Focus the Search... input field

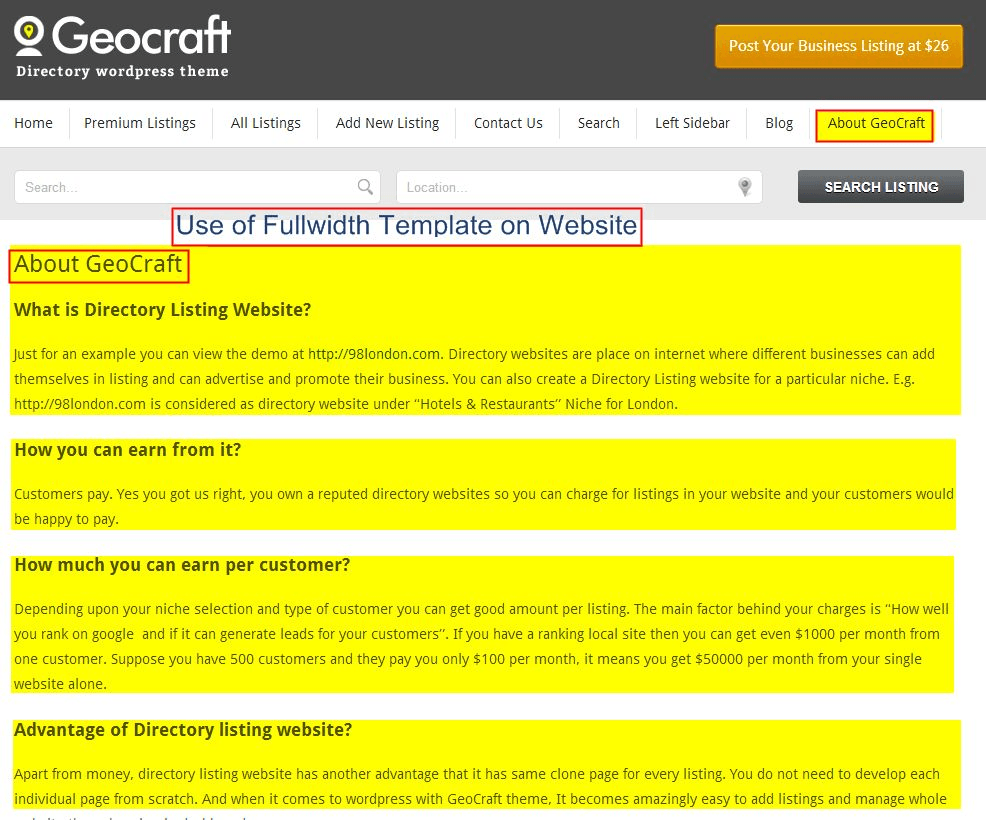pos(197,187)
